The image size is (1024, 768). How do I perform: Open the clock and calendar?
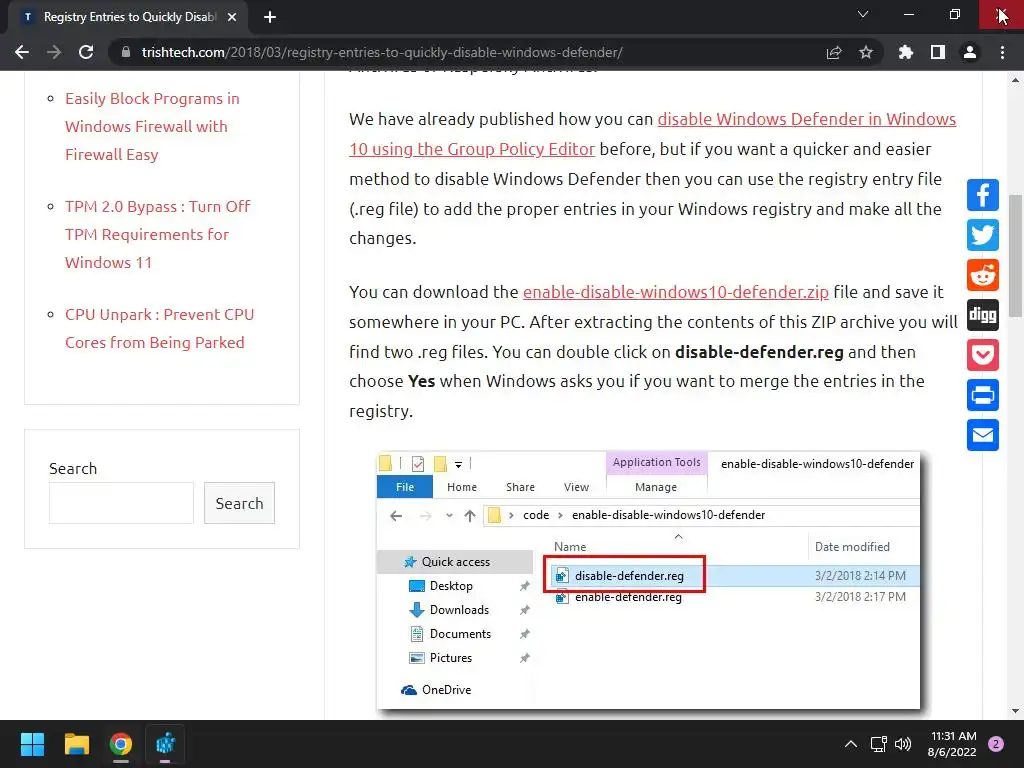pos(952,744)
